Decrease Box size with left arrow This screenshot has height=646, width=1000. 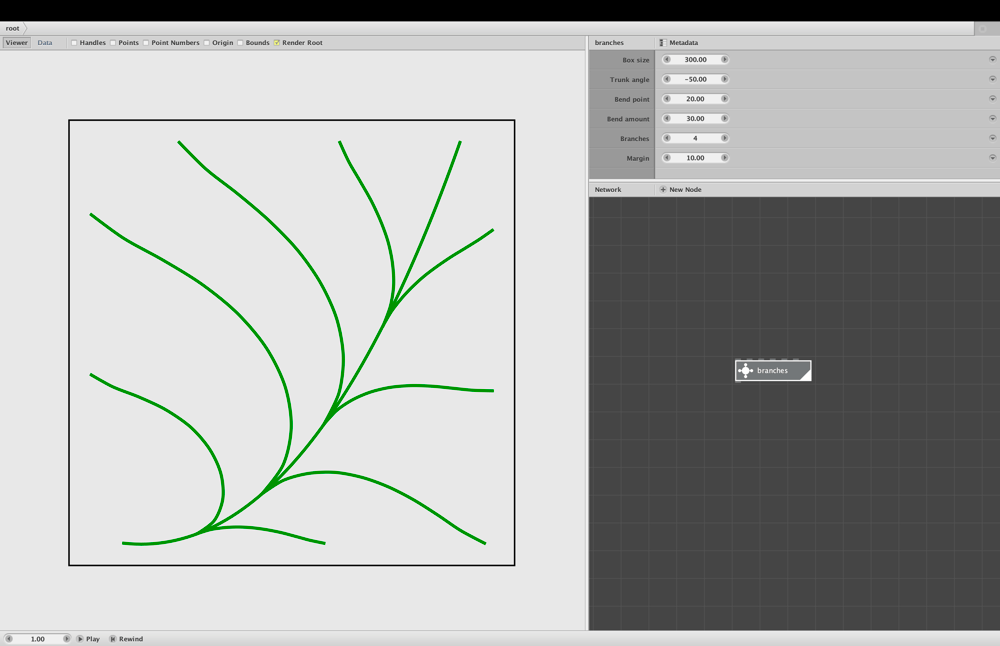[667, 59]
